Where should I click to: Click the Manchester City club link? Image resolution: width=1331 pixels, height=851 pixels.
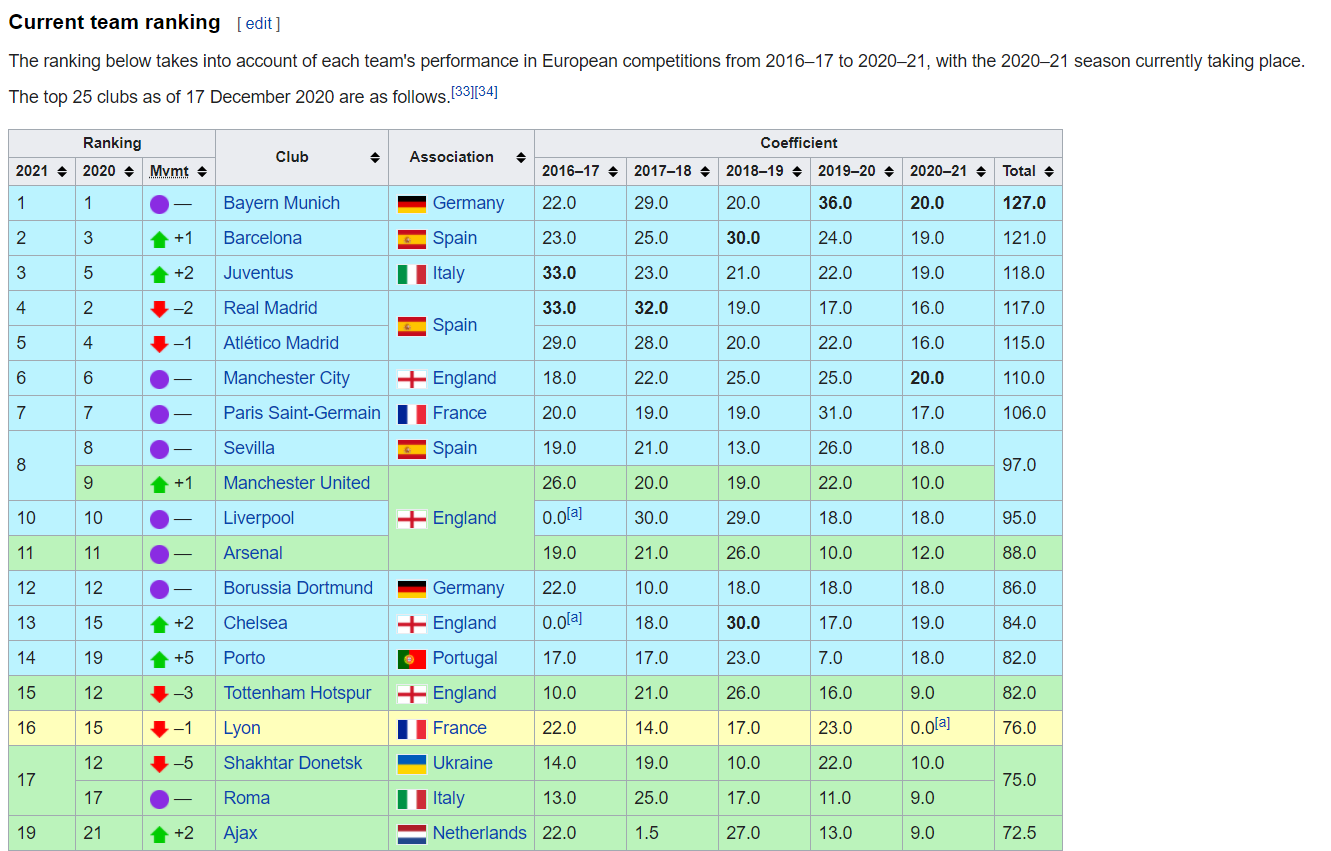coord(286,378)
